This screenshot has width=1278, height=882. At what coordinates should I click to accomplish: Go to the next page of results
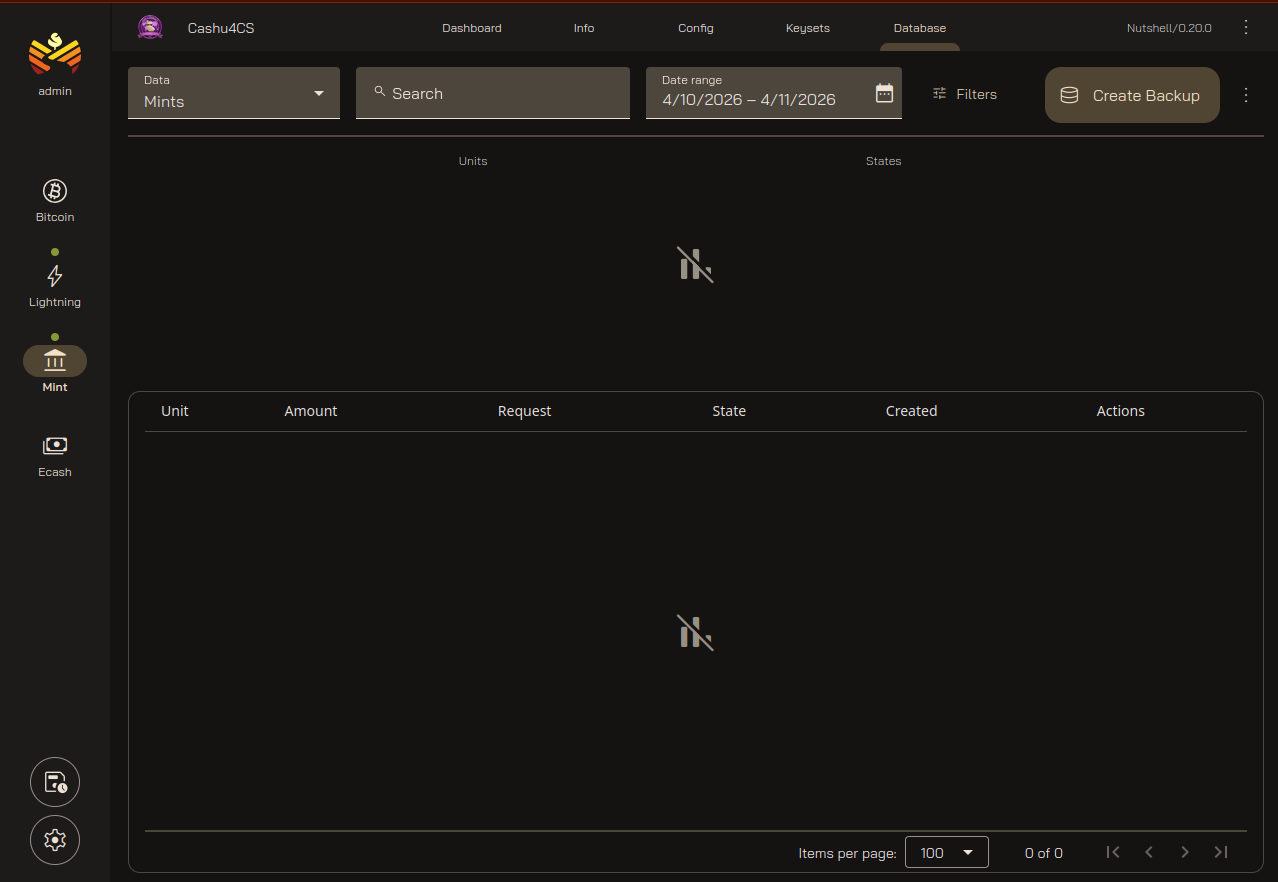(x=1184, y=852)
